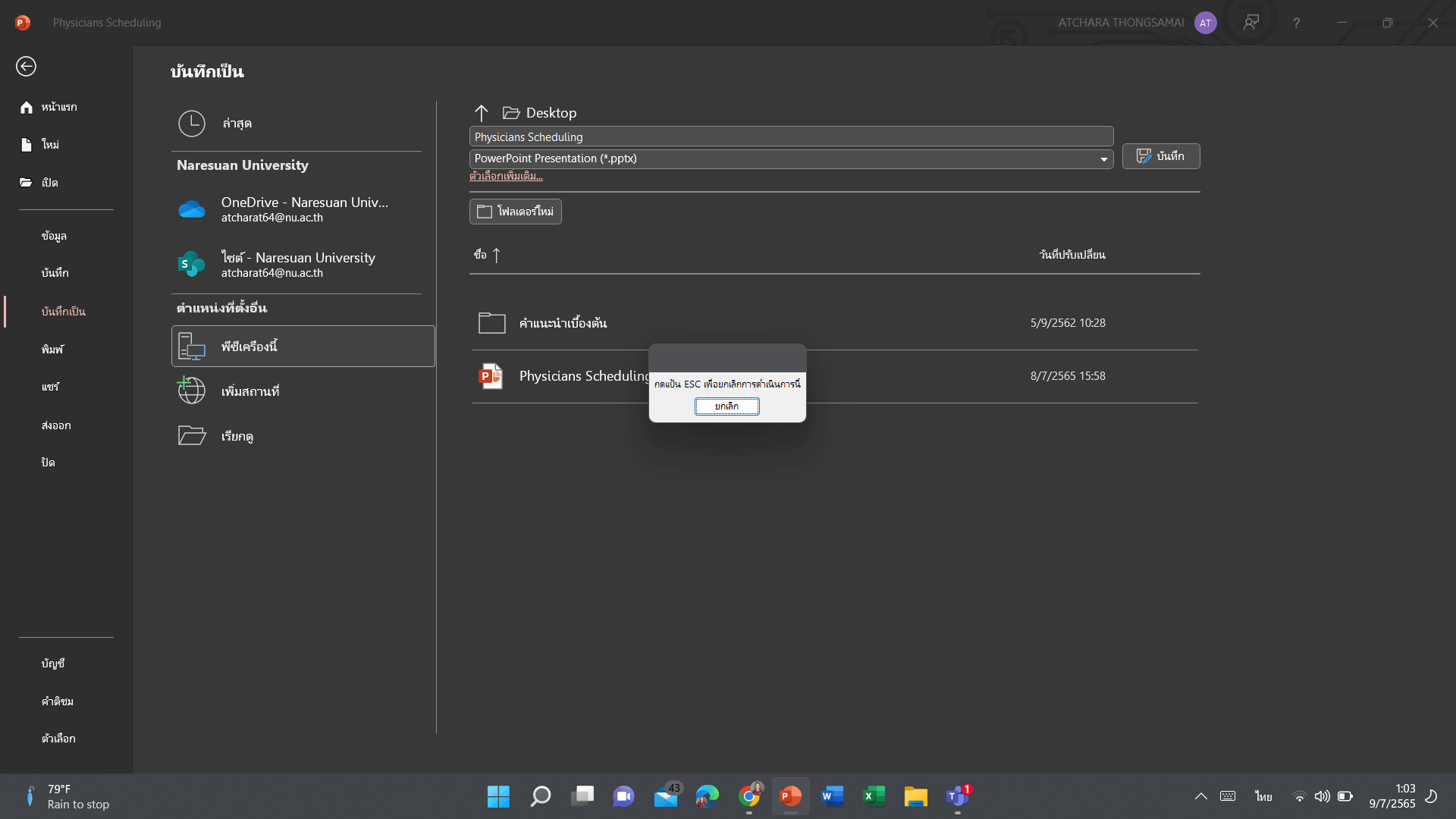Sort by วันที่ปรับเปลี่ยน date column
Image resolution: width=1456 pixels, height=819 pixels.
tap(1072, 255)
